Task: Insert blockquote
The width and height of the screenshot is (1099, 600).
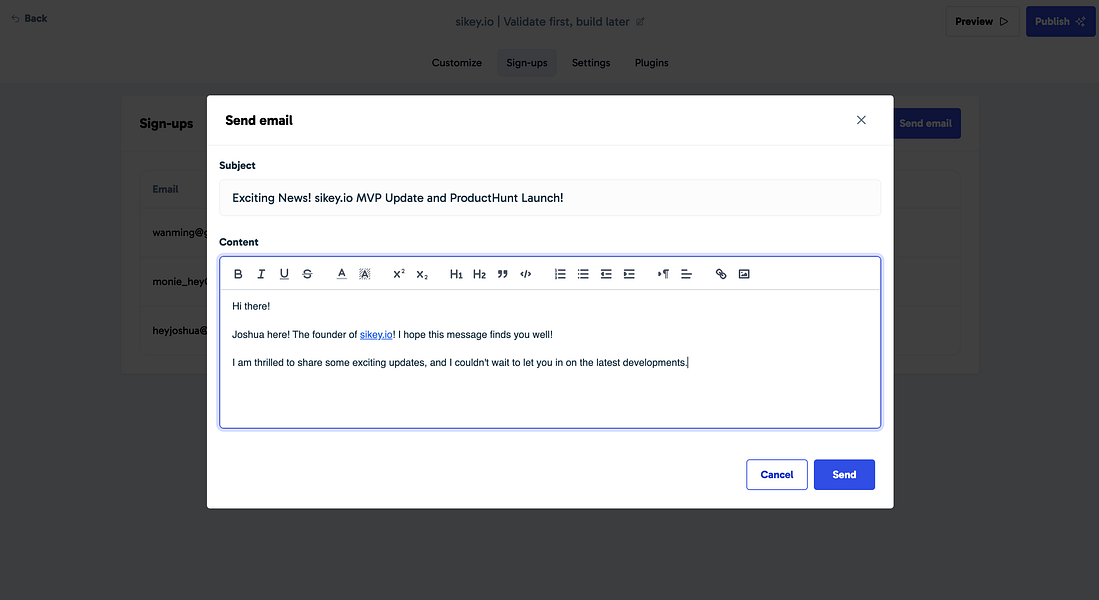Action: click(x=503, y=274)
